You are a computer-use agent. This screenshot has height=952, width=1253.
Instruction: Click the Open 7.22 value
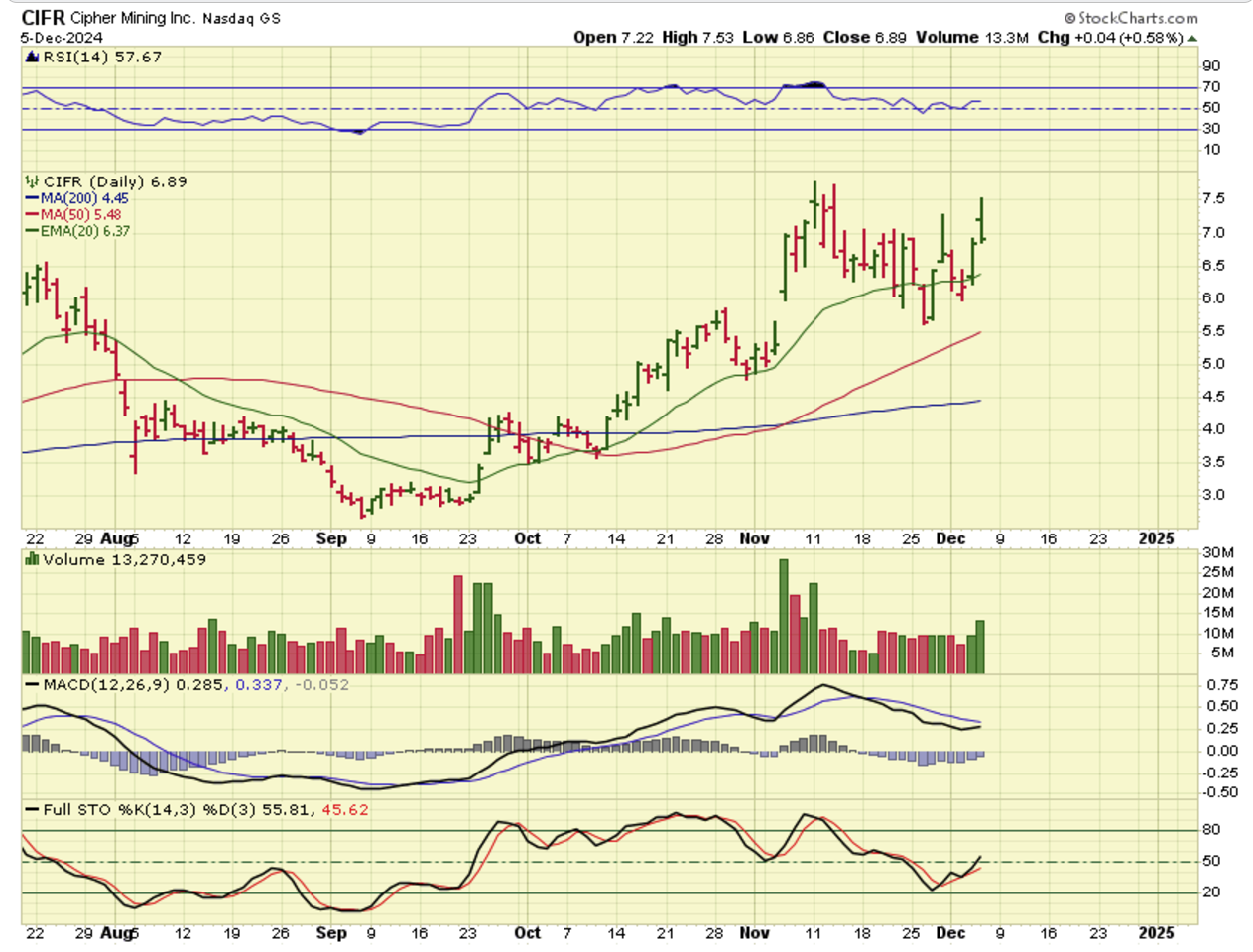coord(613,37)
